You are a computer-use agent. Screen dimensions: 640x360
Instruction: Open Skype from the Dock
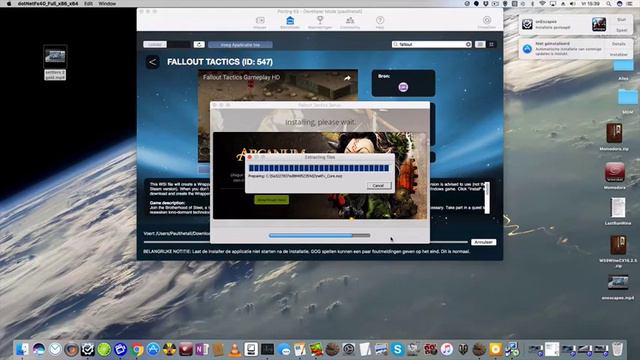click(398, 349)
